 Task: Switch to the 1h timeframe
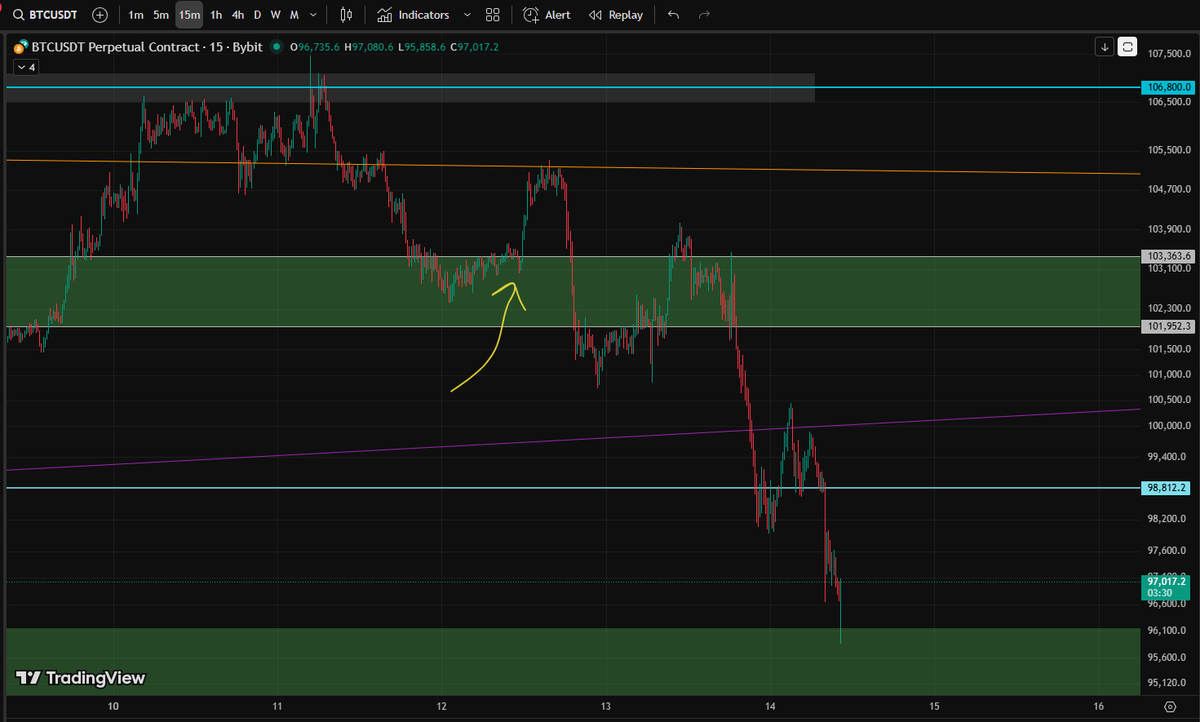(x=216, y=15)
